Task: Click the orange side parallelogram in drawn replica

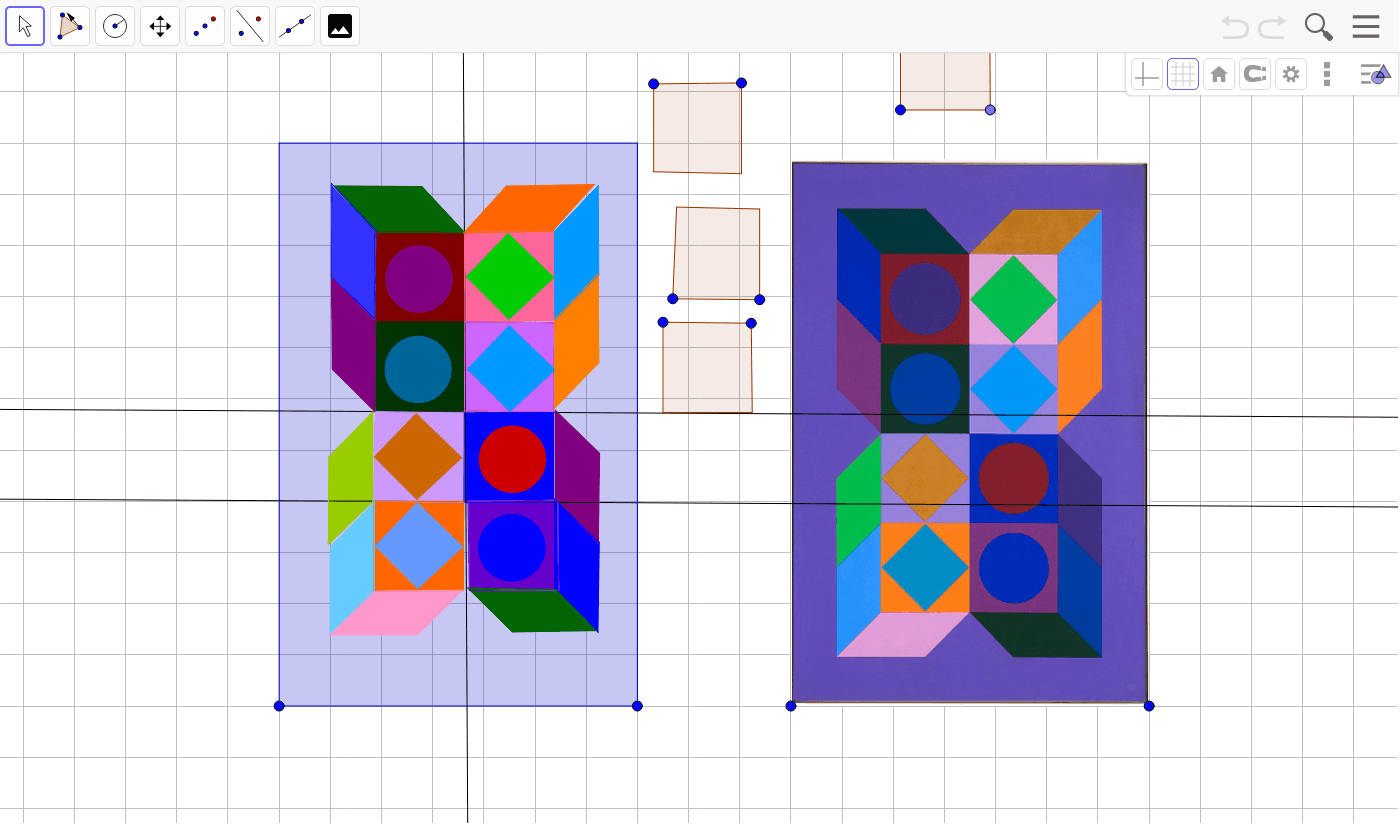Action: (x=576, y=342)
